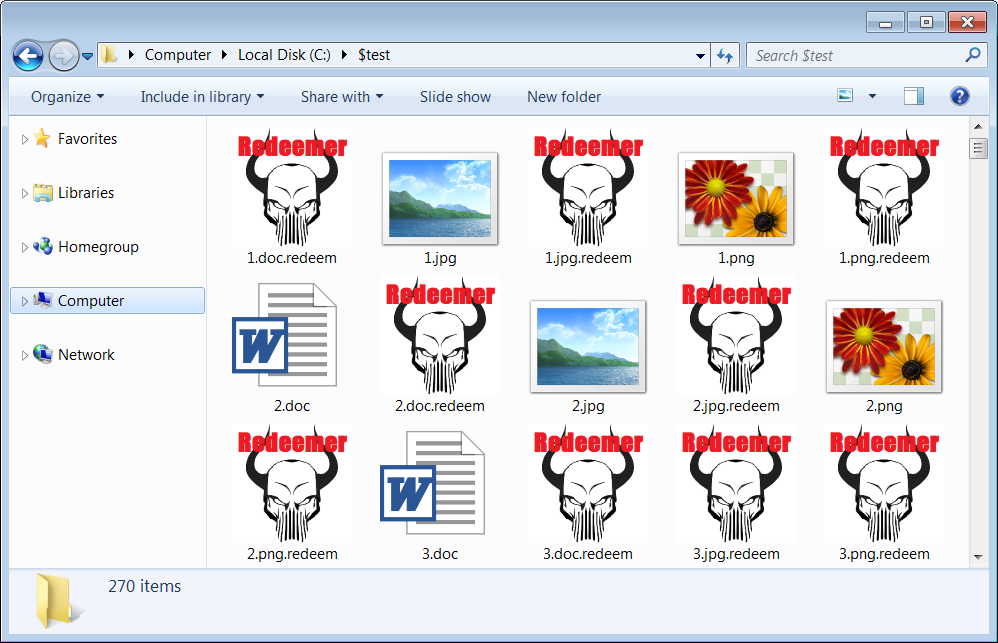
Task: Expand the Homegroup tree node
Action: tap(24, 248)
